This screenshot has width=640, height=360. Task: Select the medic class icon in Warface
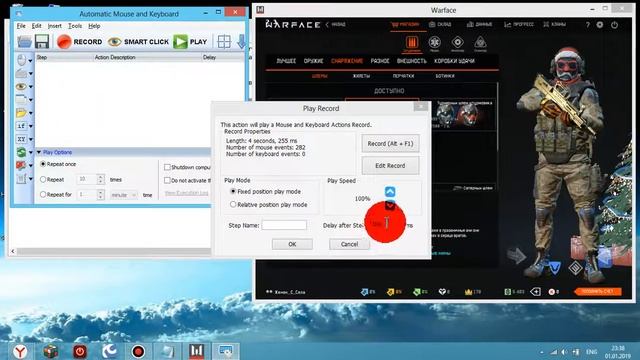(434, 42)
